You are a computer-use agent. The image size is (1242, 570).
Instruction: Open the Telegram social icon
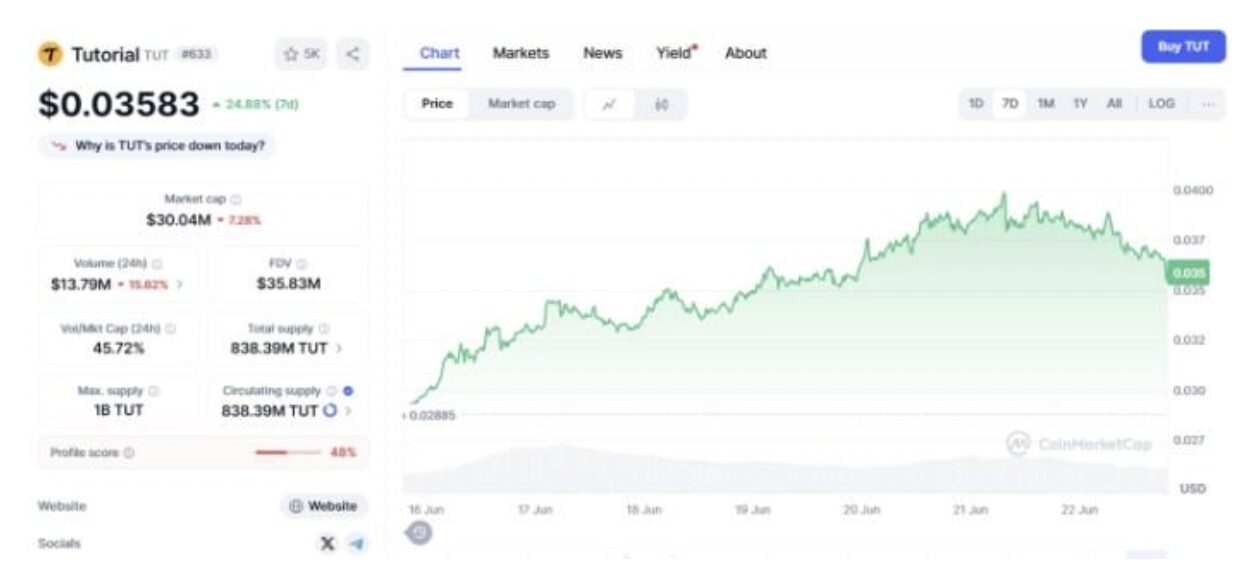coord(357,543)
